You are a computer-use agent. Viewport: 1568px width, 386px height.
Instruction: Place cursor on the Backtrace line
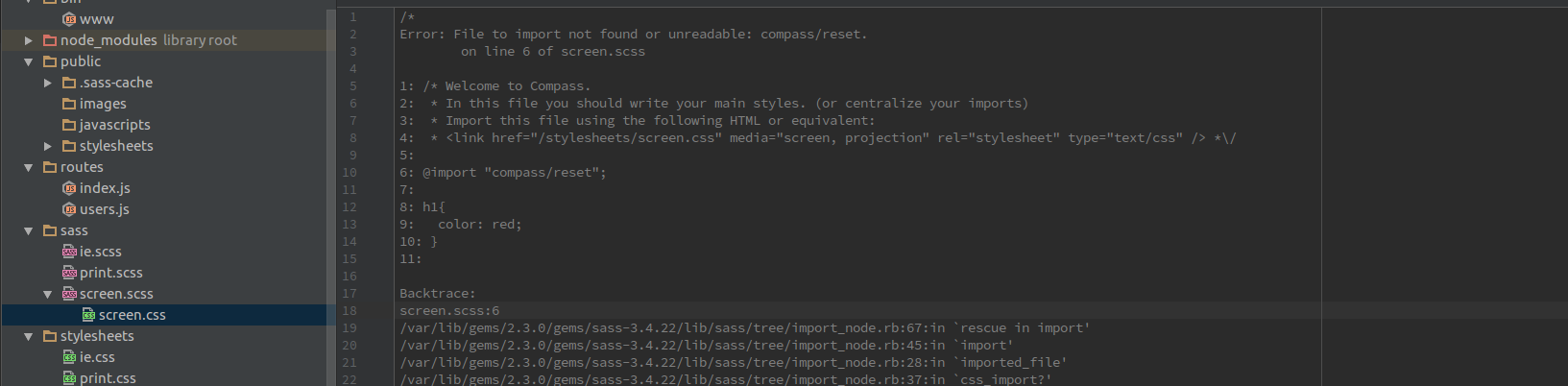pyautogui.click(x=437, y=294)
